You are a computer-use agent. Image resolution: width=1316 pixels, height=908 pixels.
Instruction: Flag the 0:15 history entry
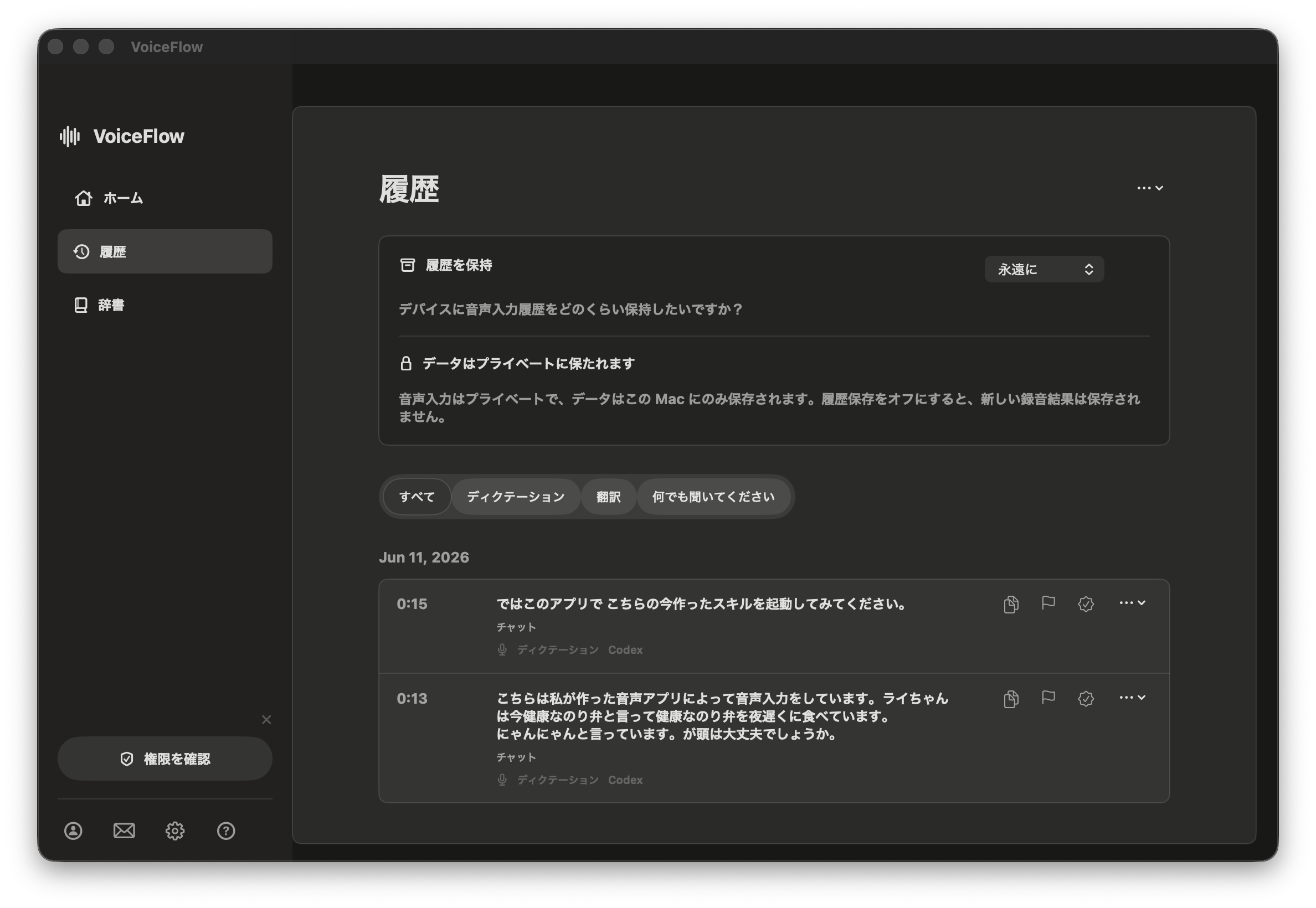[x=1048, y=603]
